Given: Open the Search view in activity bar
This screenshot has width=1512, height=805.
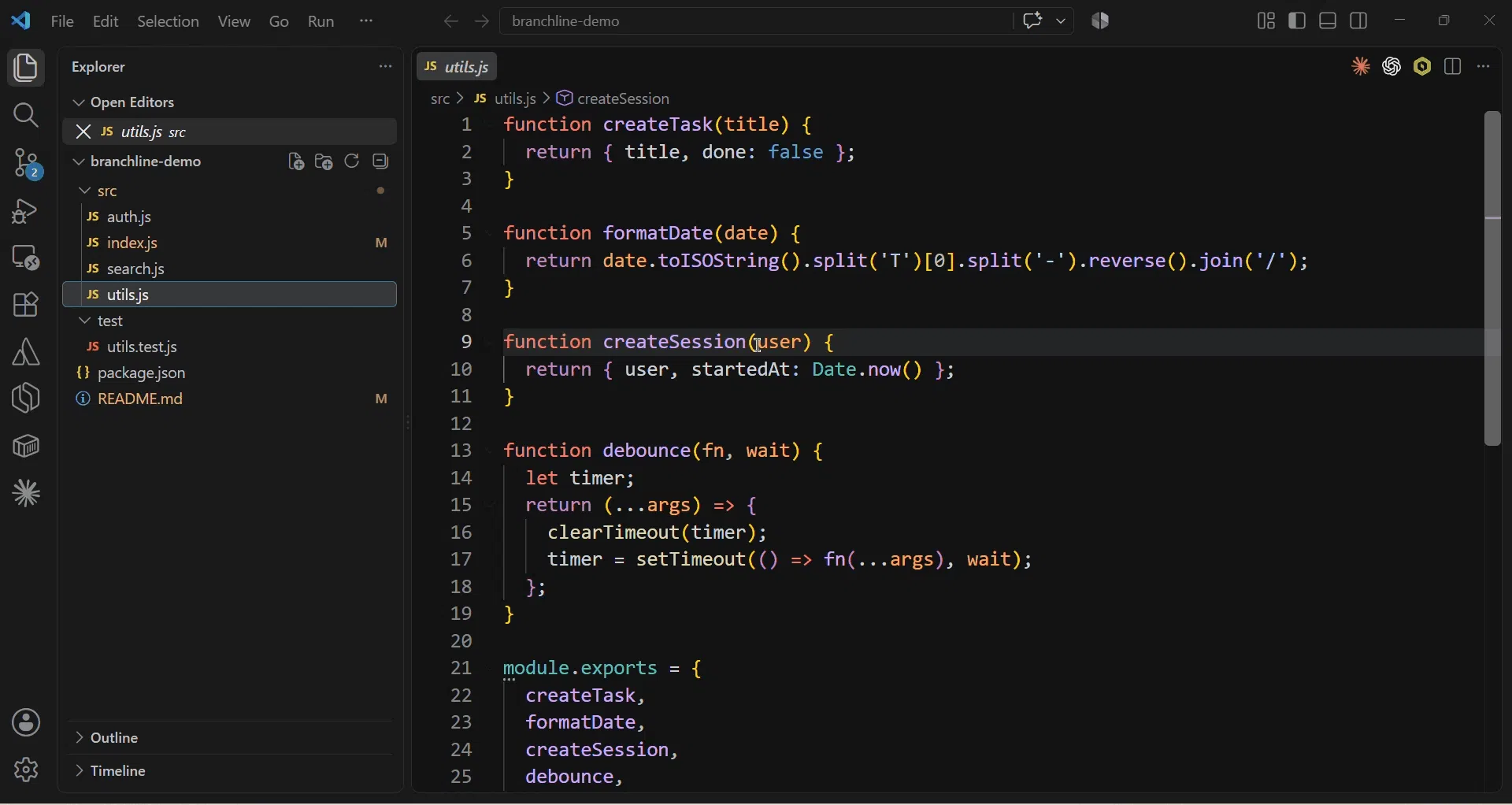Looking at the screenshot, I should tap(26, 116).
